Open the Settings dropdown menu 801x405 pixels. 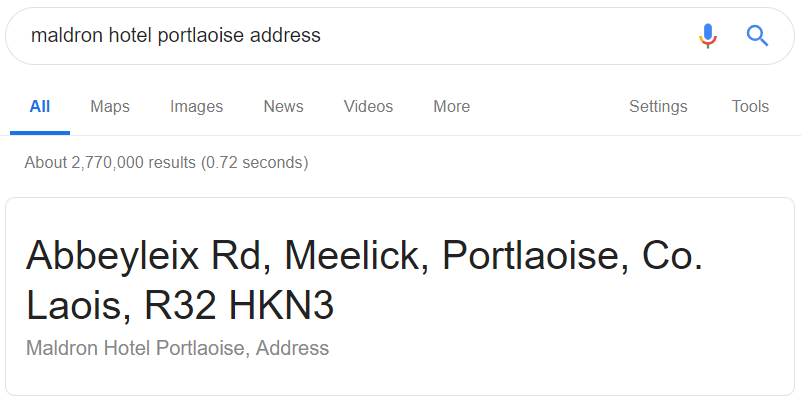point(658,107)
